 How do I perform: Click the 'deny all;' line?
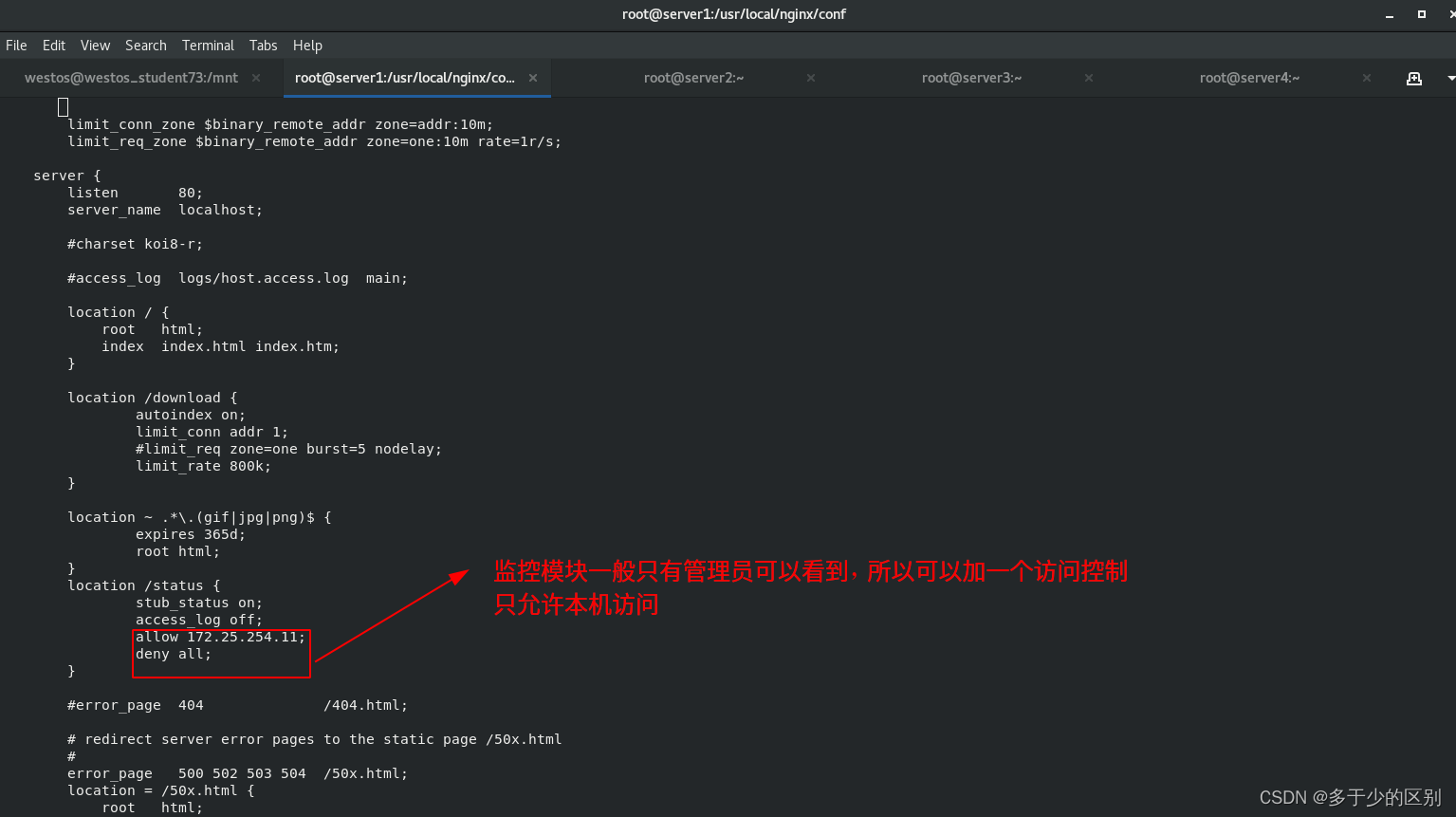tap(174, 654)
